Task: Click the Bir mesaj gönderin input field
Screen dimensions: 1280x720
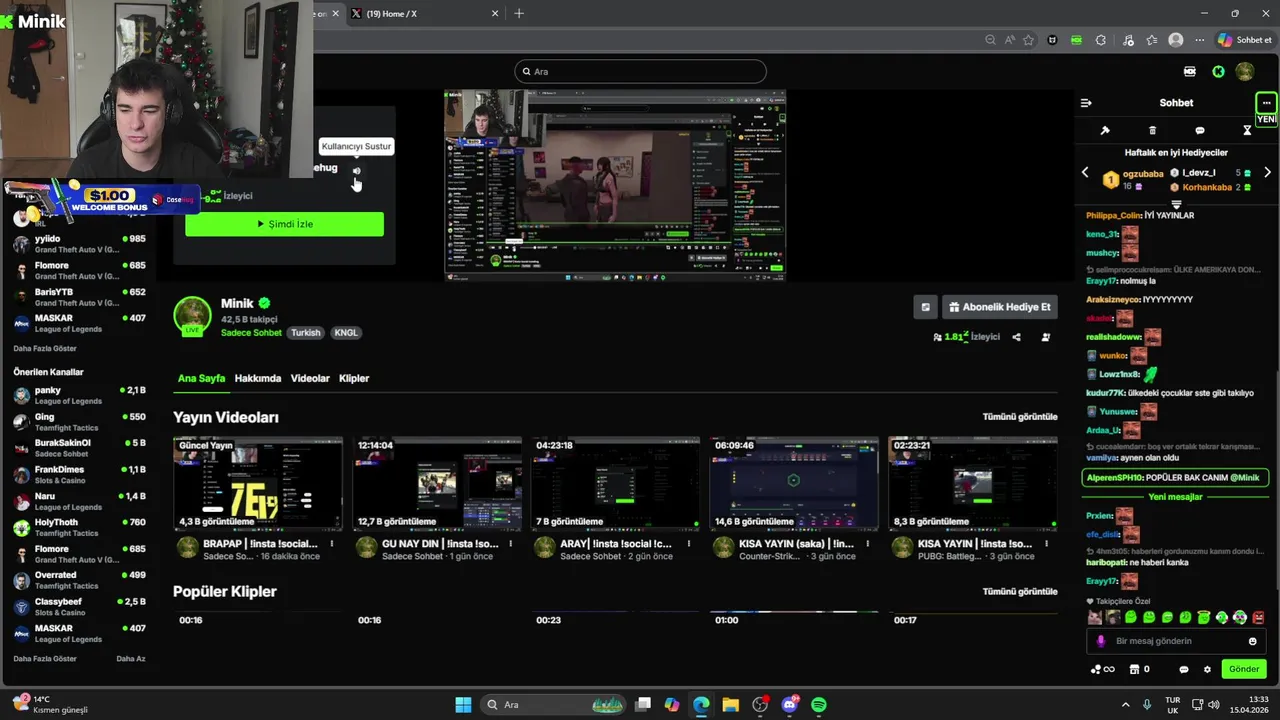Action: [1175, 641]
